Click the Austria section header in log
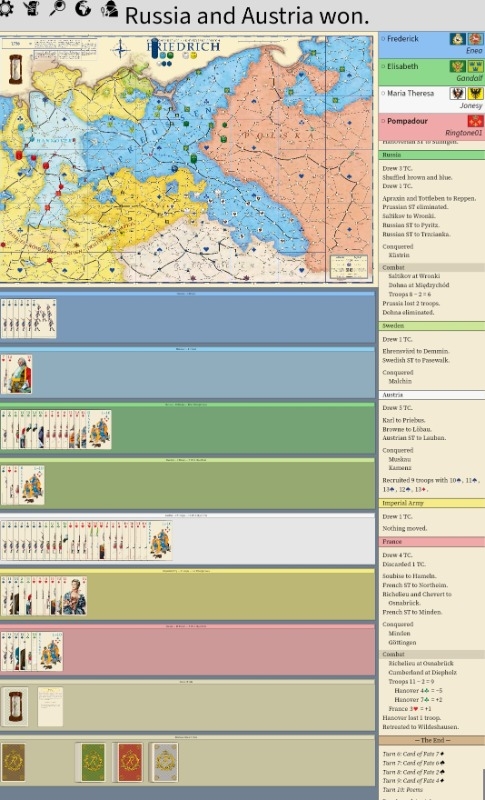Image resolution: width=485 pixels, height=800 pixels. tap(431, 395)
